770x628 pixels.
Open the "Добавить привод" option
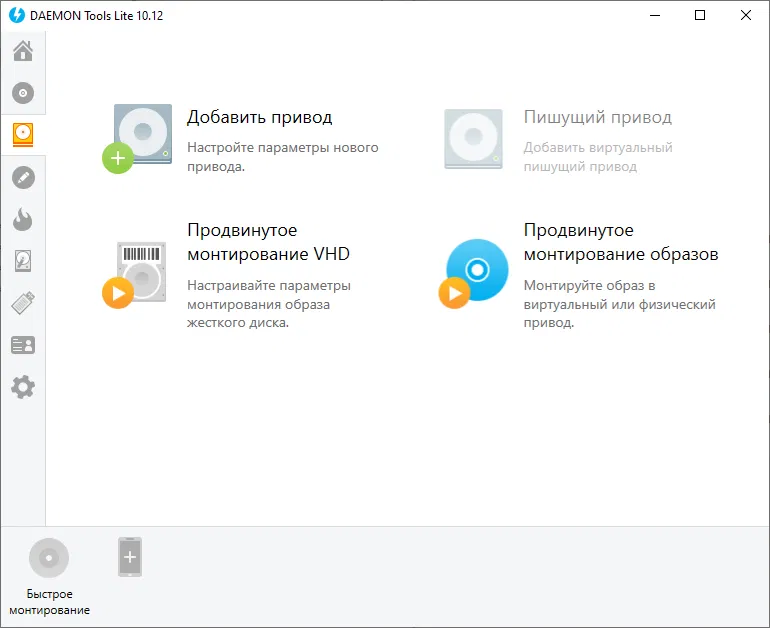coord(260,117)
